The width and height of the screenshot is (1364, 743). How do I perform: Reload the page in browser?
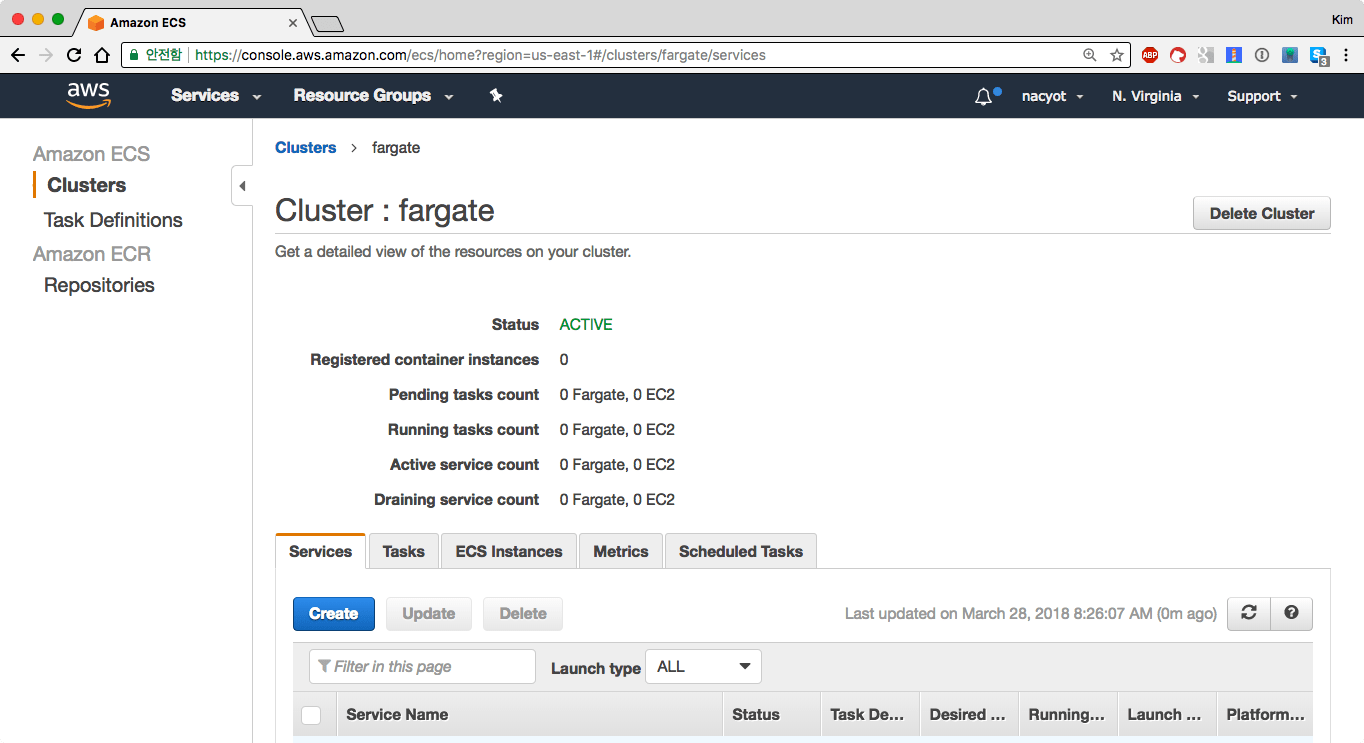[x=74, y=55]
